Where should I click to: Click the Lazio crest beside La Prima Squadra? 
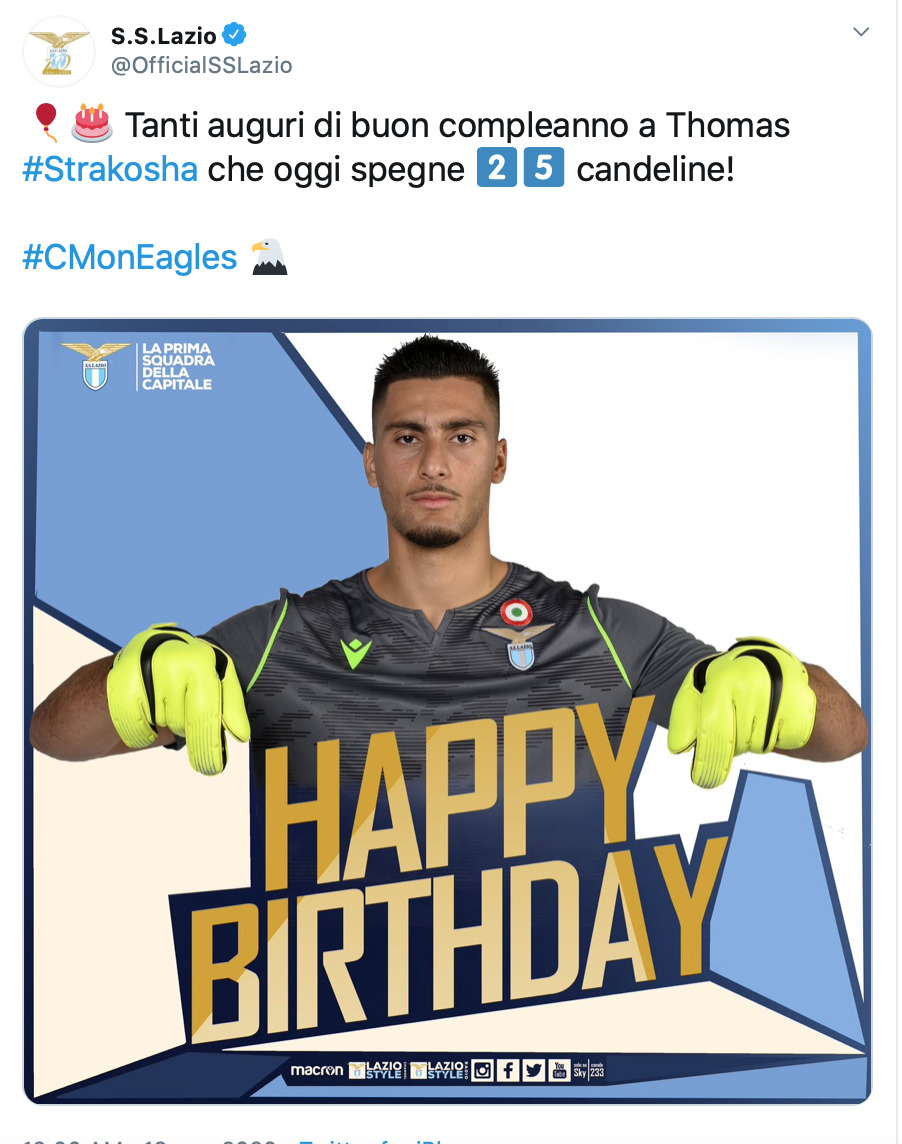[x=96, y=366]
